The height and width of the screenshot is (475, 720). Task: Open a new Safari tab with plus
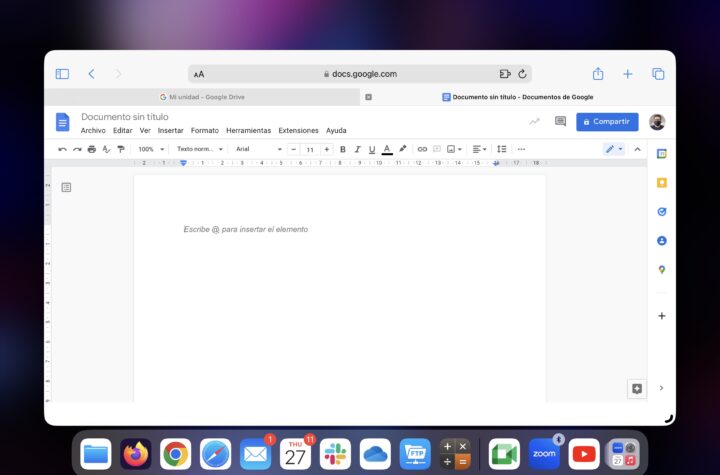point(628,74)
